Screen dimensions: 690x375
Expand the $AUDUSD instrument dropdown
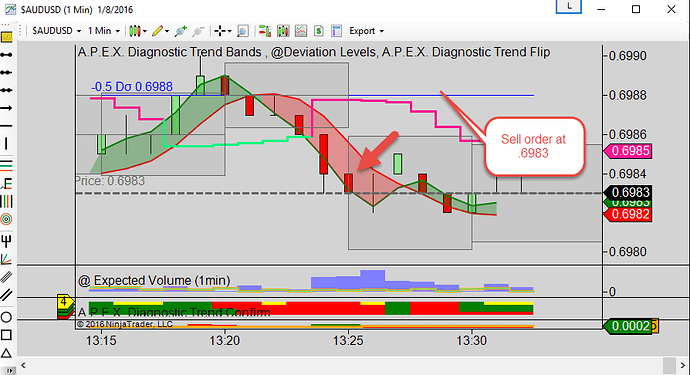(57, 31)
